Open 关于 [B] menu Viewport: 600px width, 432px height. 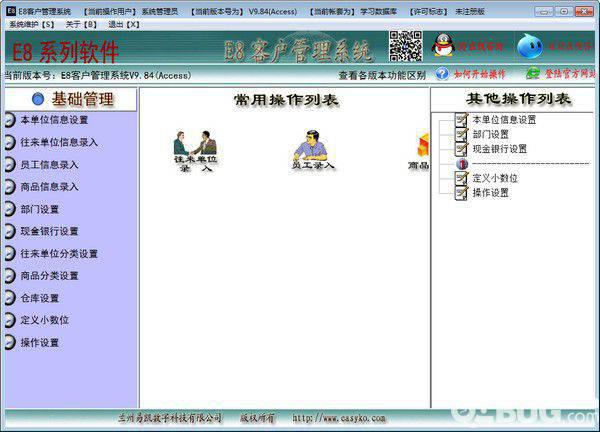pos(80,24)
